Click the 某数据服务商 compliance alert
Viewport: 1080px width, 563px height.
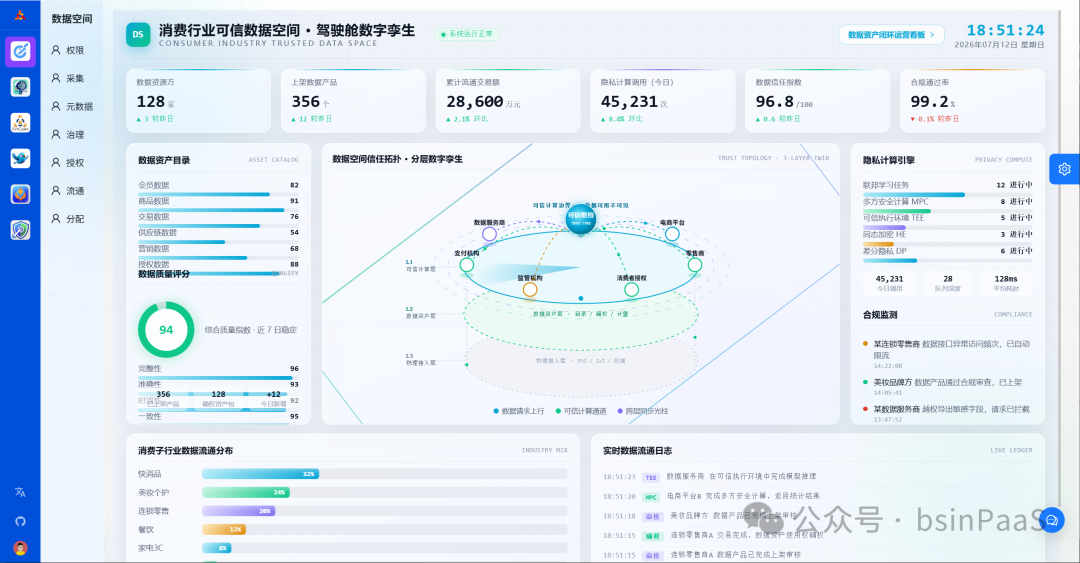[947, 413]
